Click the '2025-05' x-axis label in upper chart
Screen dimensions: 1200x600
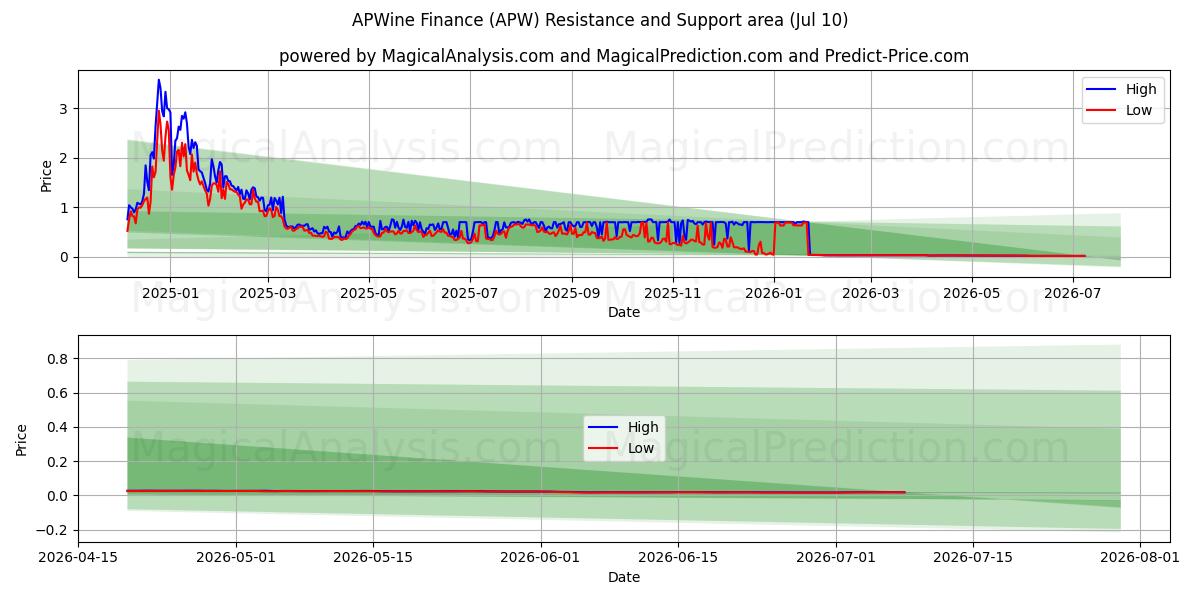pyautogui.click(x=369, y=294)
